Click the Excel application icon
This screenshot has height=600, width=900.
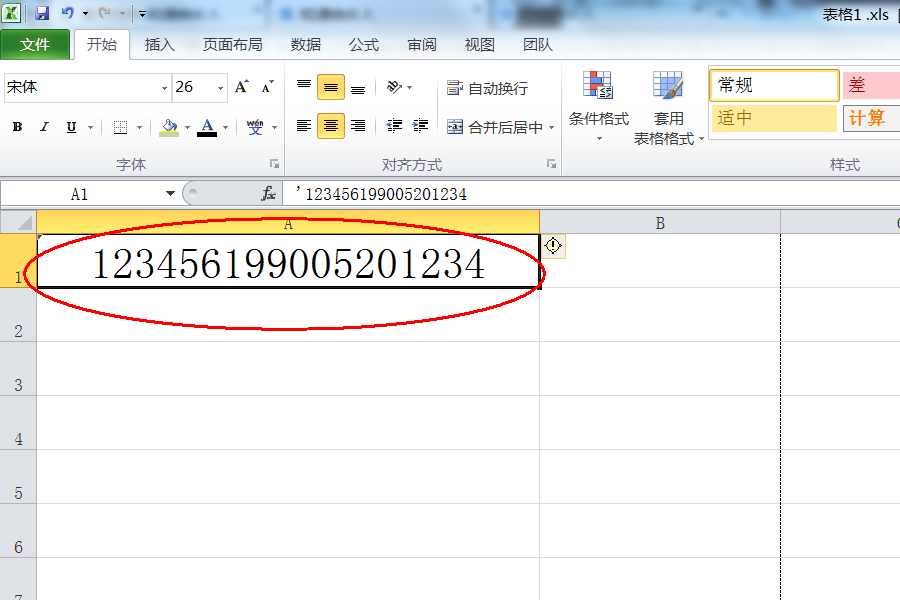point(11,13)
